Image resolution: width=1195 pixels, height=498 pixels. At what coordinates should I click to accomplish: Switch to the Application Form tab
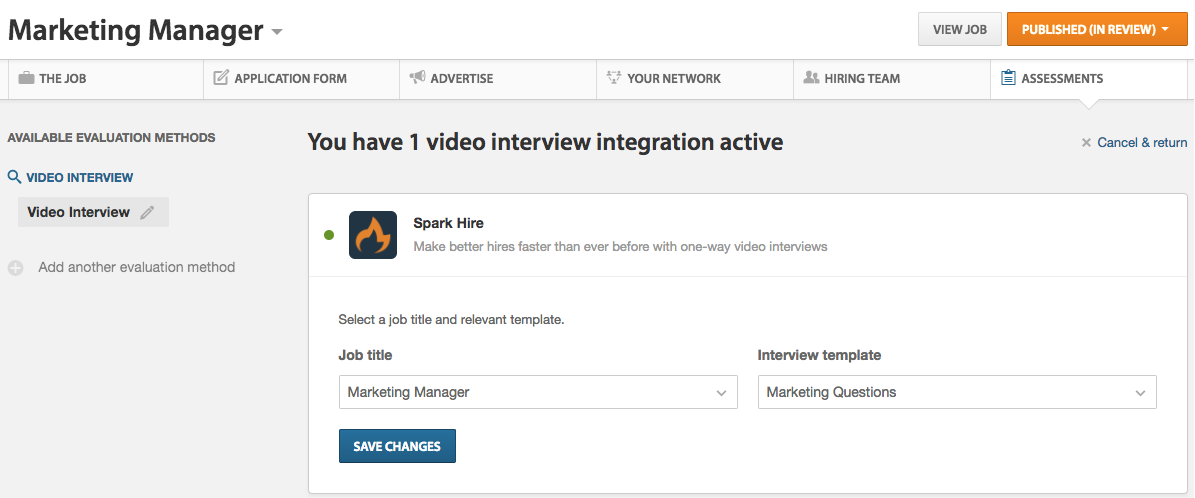(290, 78)
